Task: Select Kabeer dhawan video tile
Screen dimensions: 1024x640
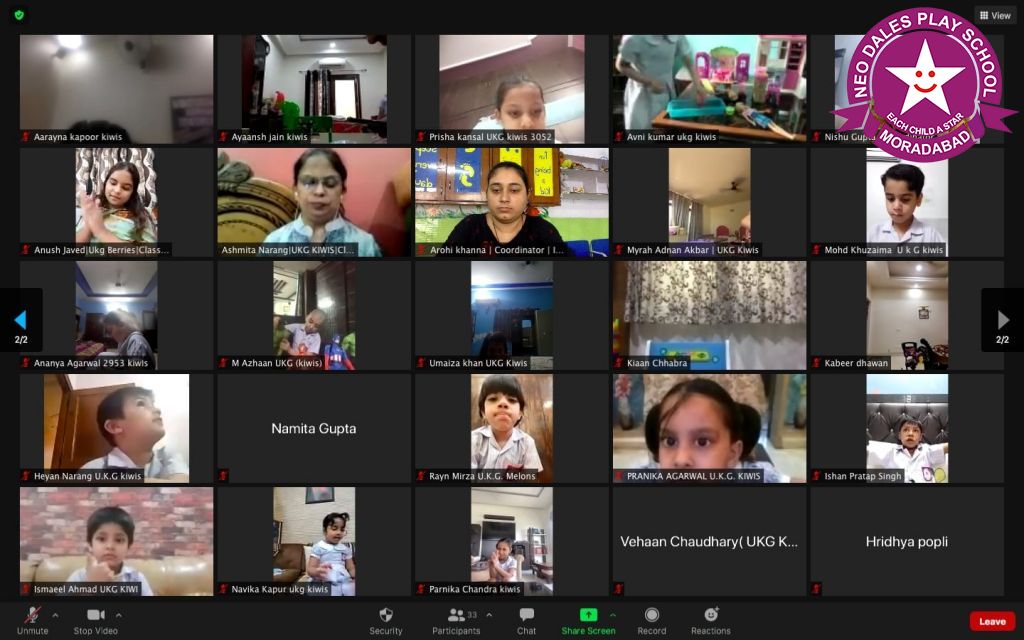Action: tap(907, 315)
